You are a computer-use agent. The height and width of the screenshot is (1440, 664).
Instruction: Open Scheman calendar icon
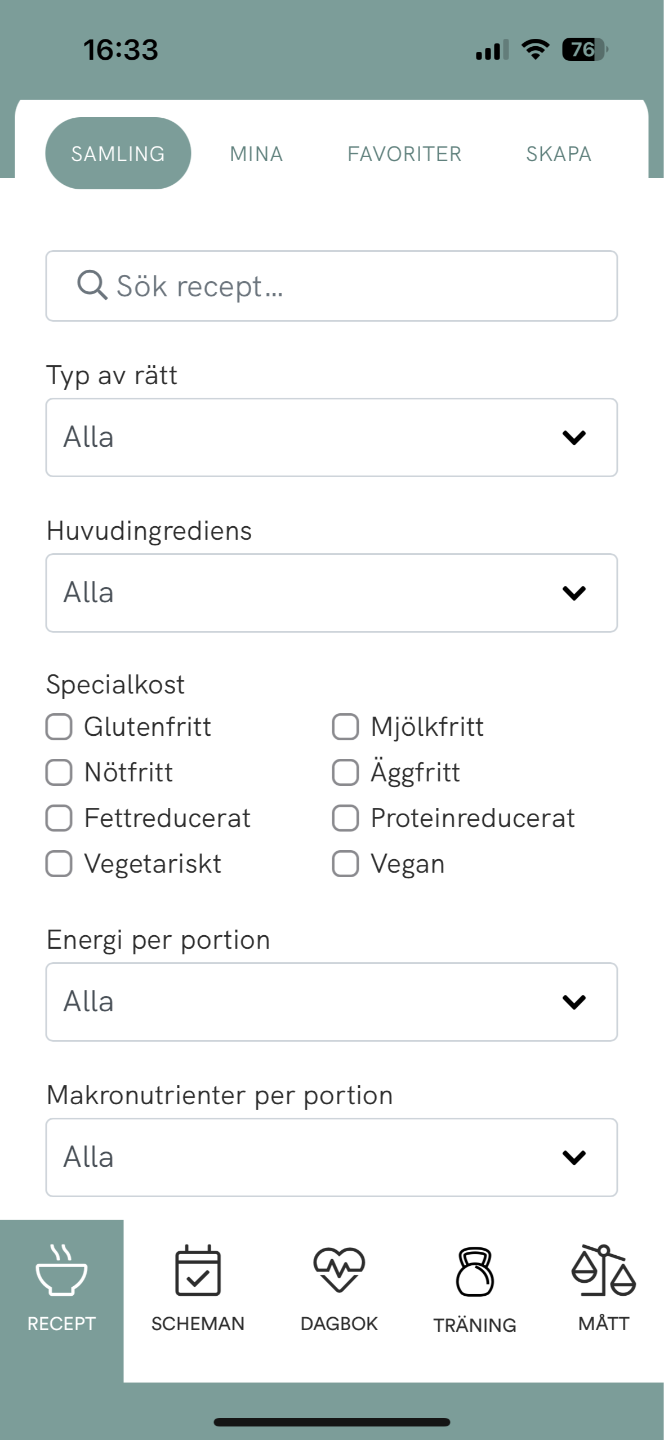point(197,1272)
